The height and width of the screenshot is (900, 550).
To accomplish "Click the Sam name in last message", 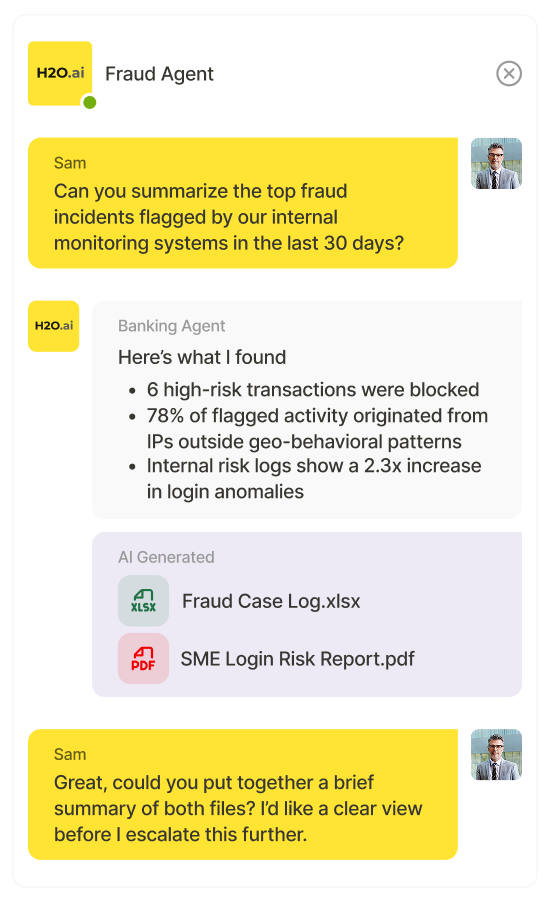I will point(70,754).
